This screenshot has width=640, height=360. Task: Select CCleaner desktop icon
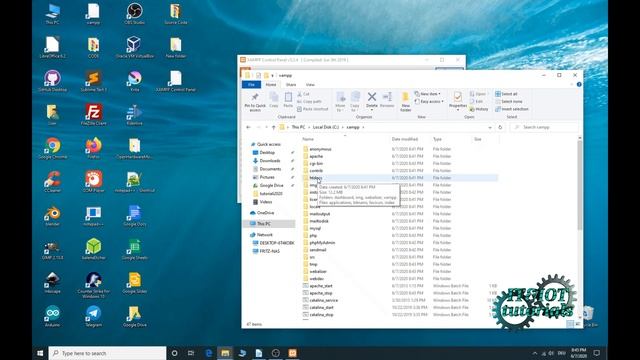[52, 181]
